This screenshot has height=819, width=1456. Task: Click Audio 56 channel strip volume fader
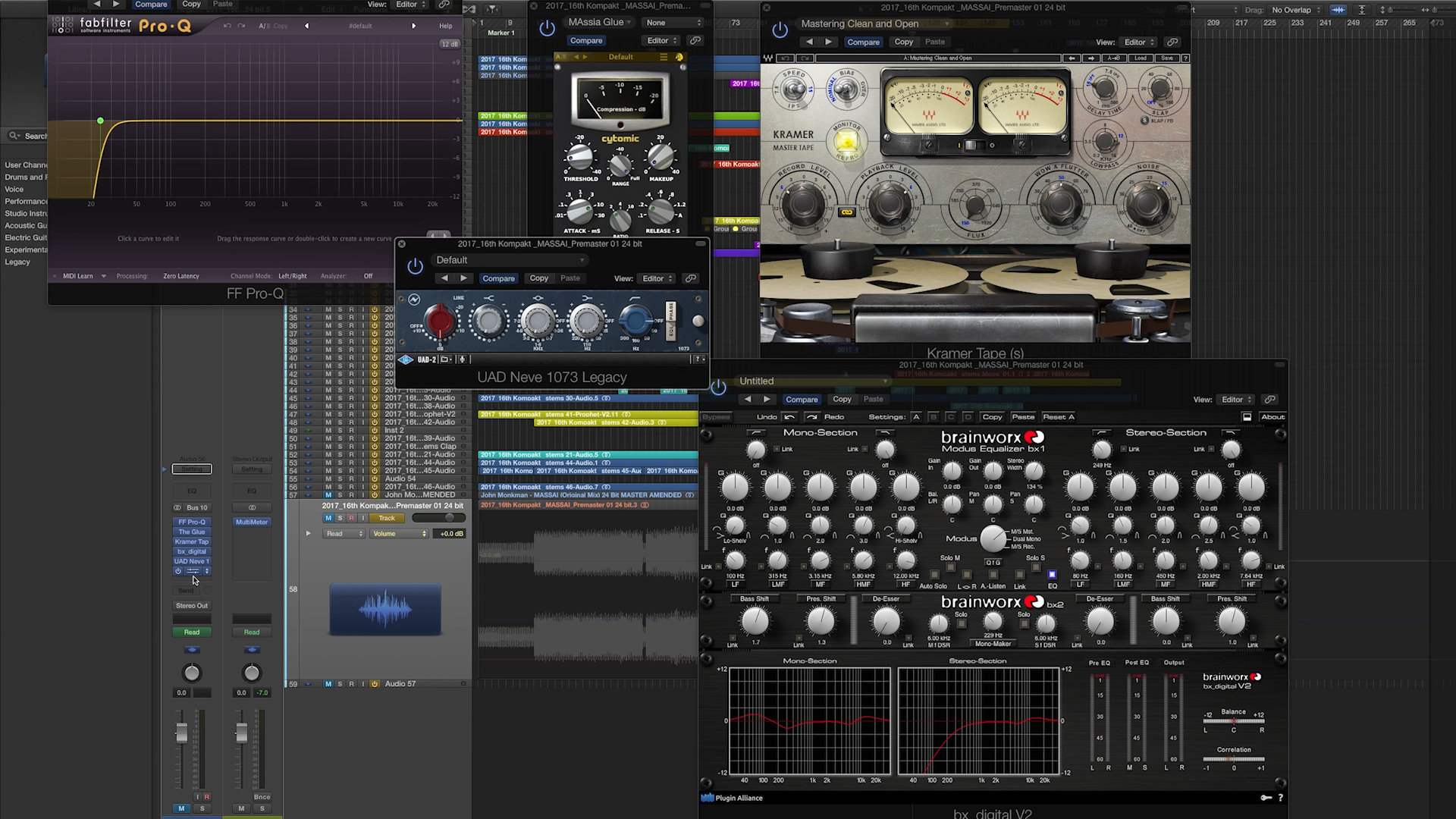tap(181, 733)
